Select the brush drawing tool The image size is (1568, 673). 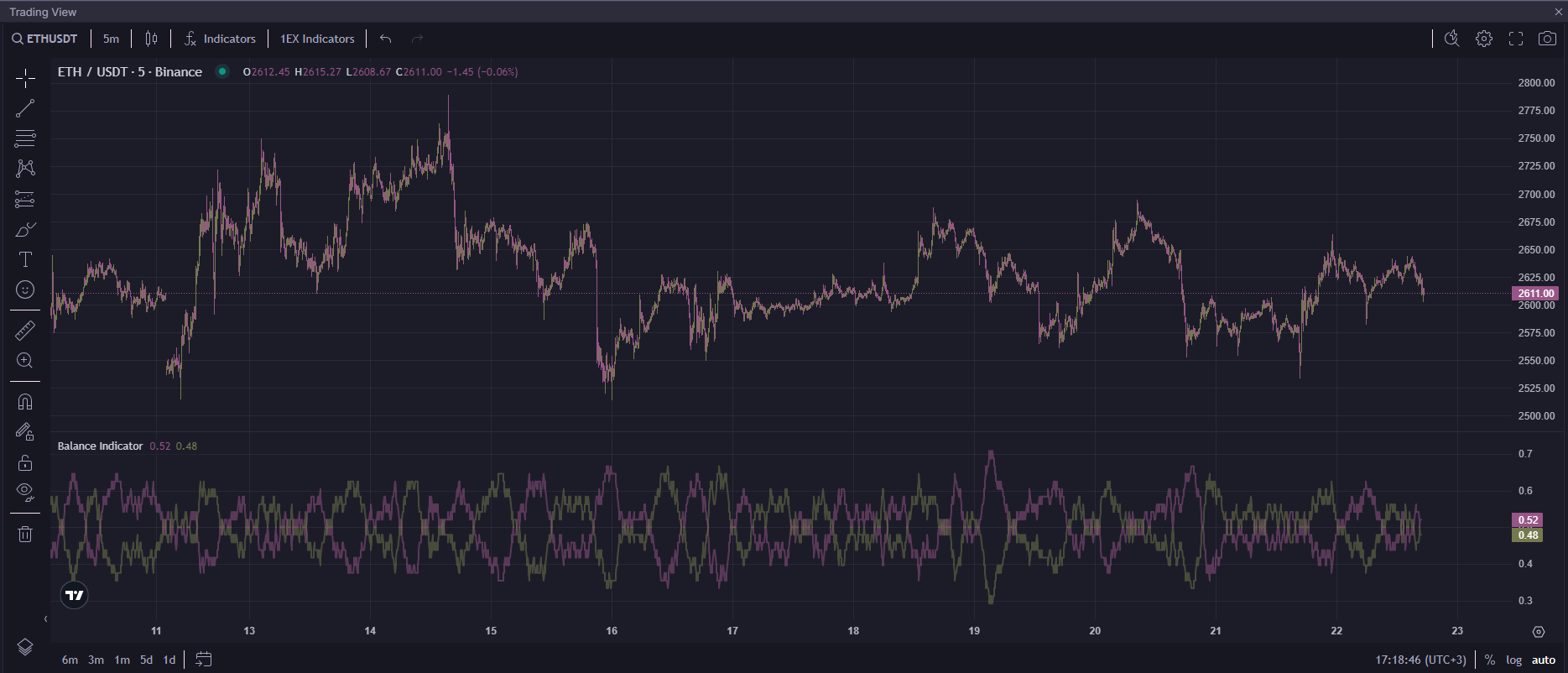pos(25,229)
